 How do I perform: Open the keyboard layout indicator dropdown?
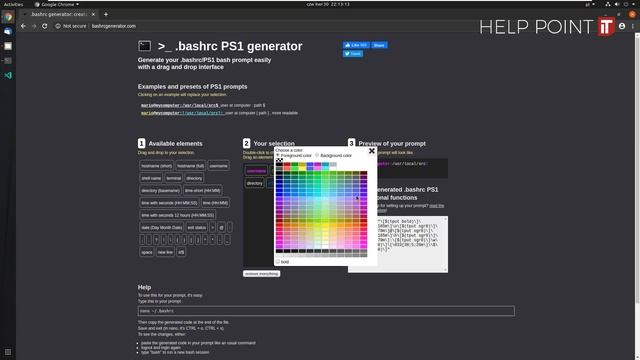pyautogui.click(x=590, y=4)
